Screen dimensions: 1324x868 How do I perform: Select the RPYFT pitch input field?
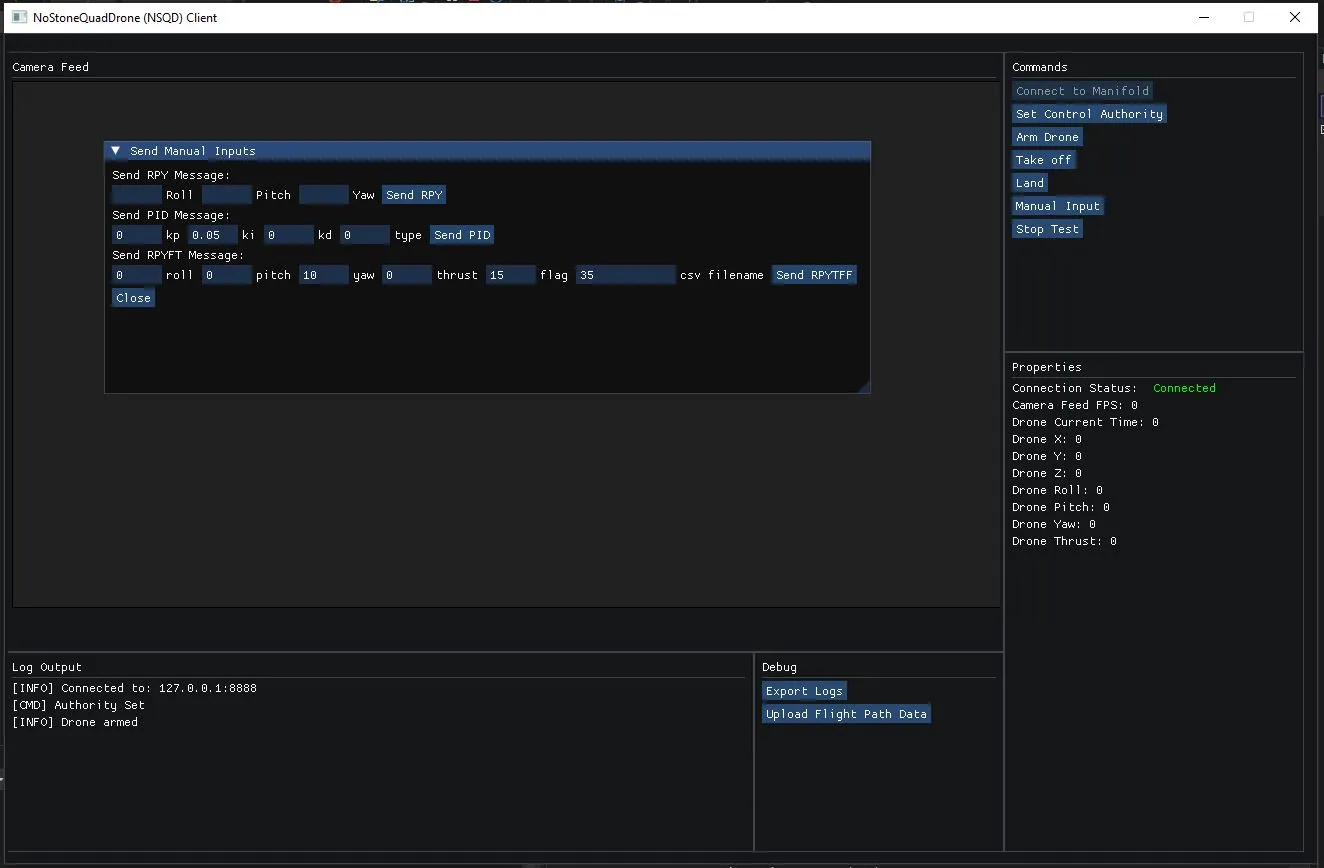(x=227, y=275)
